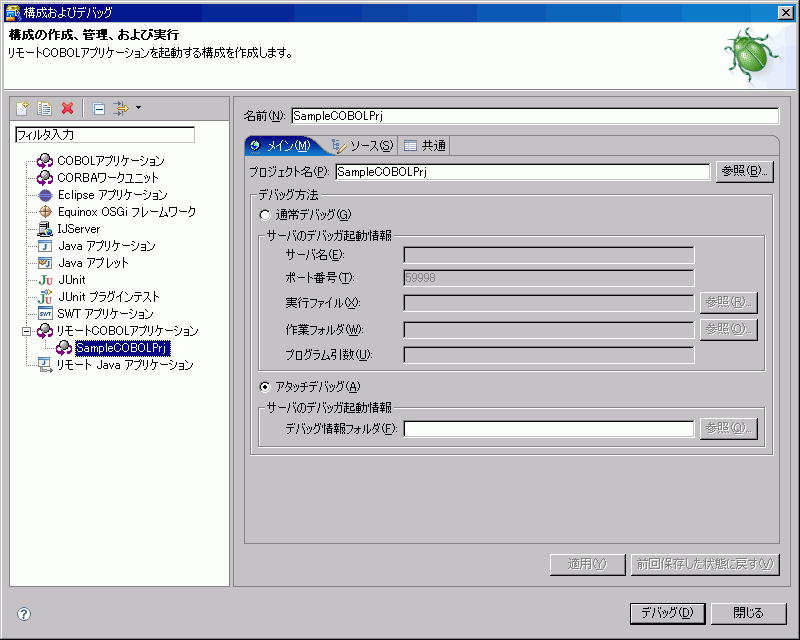Click 前回保存した状態に戻す(V) button
The image size is (800, 640).
coord(705,564)
